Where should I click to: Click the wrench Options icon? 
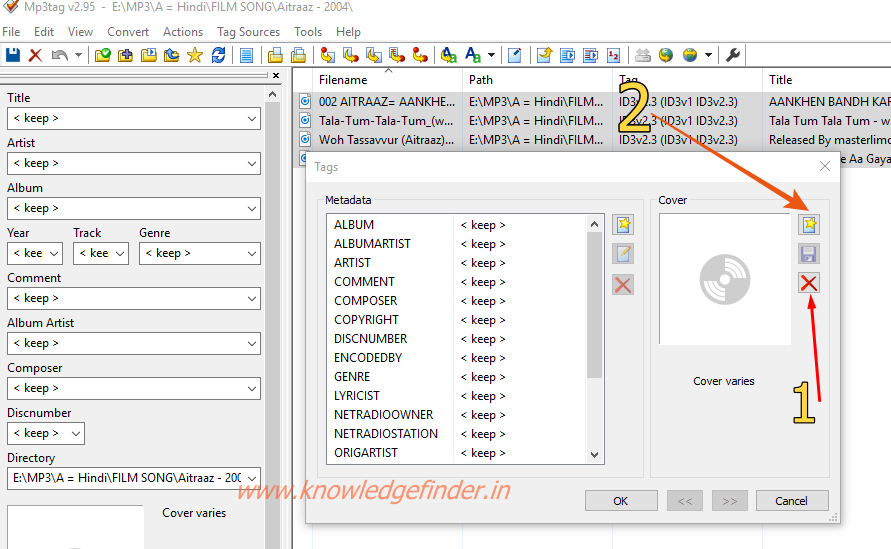pos(733,55)
